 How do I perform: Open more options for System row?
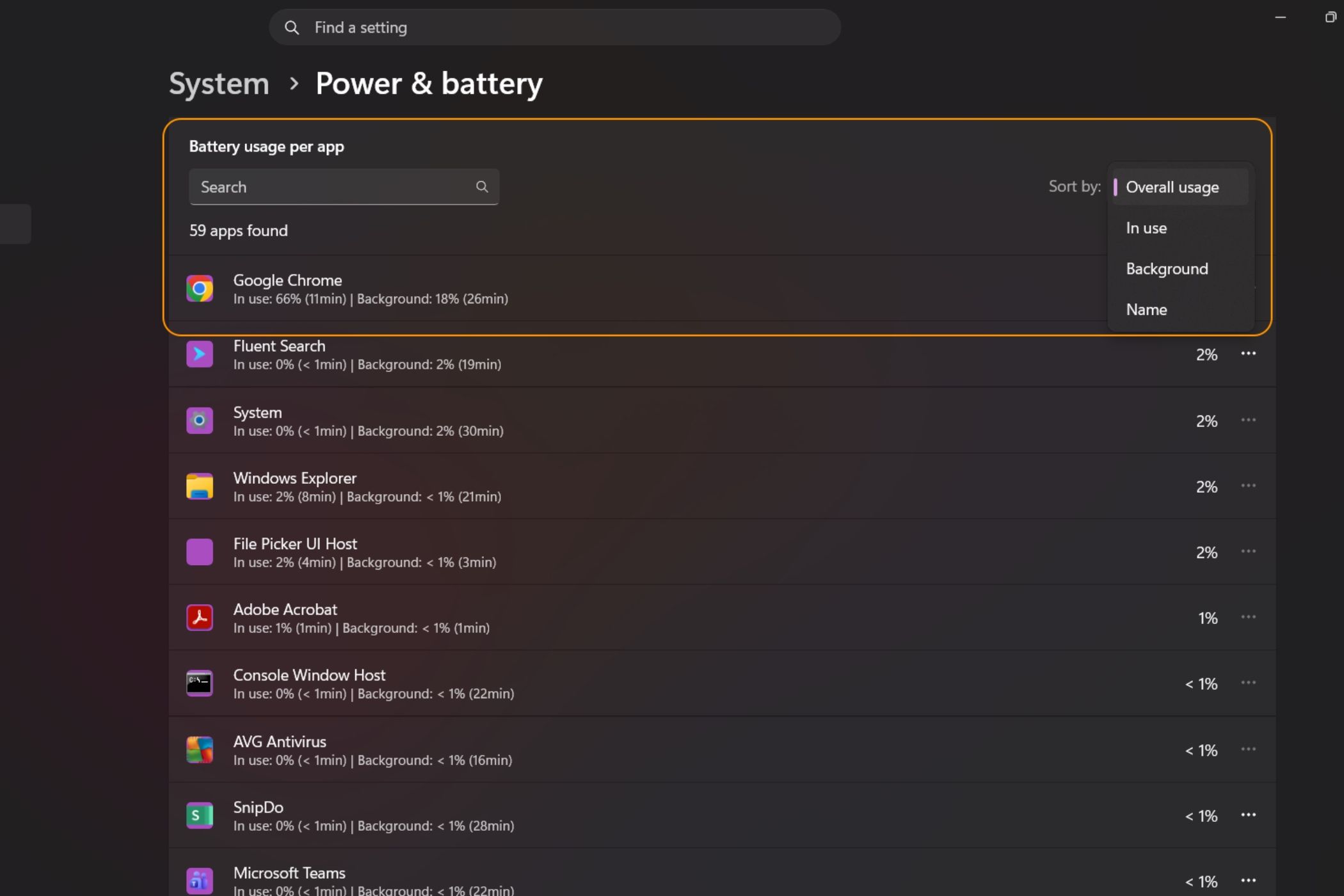[1248, 420]
